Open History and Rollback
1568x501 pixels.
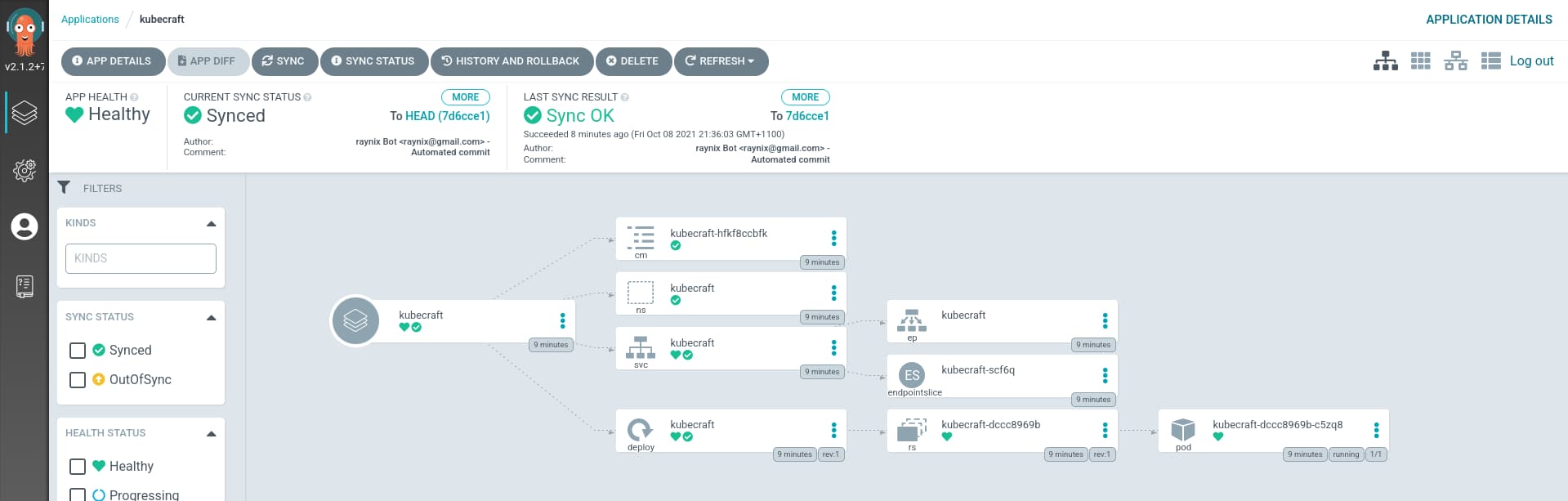[x=511, y=61]
